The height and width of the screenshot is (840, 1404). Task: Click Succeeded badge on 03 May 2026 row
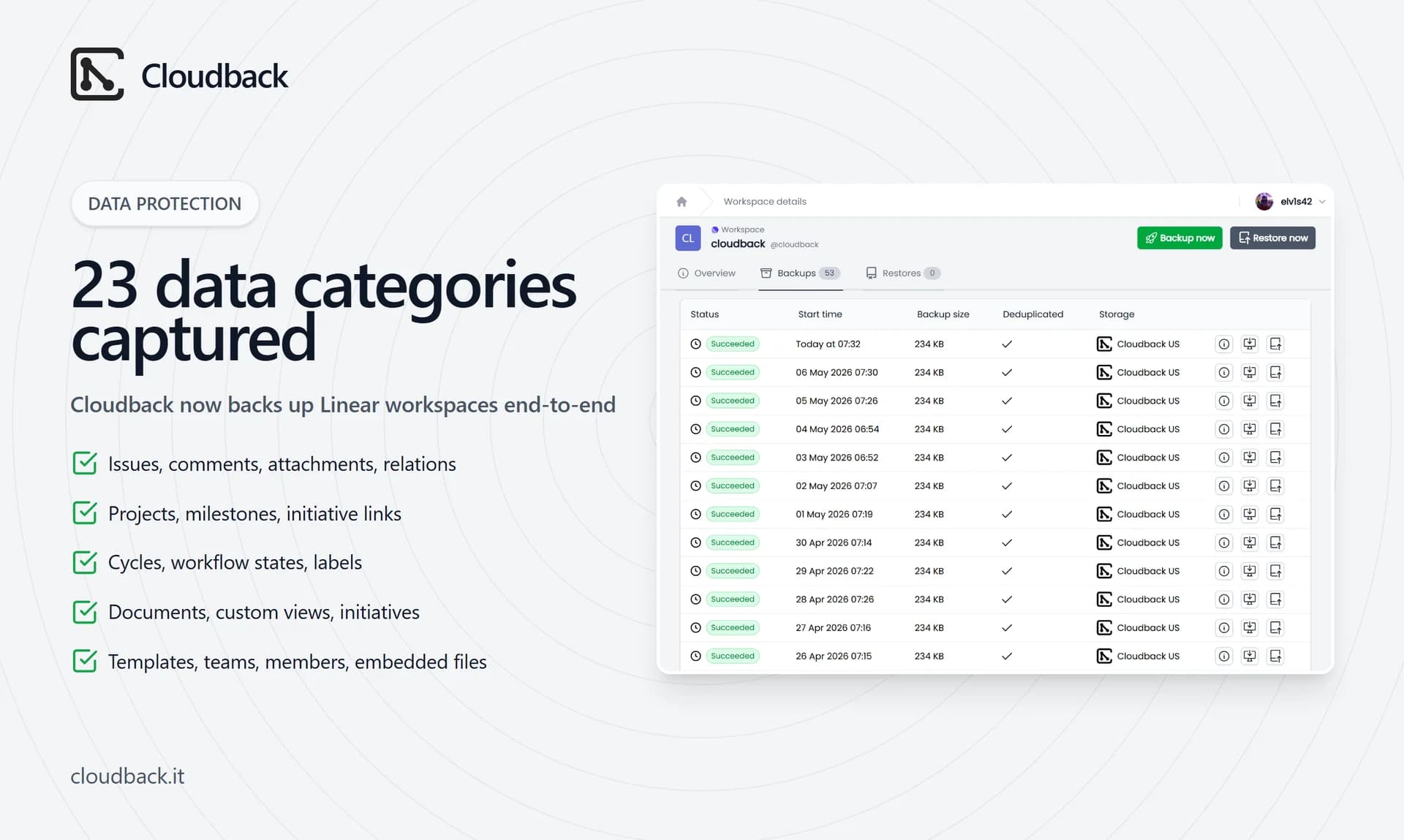coord(732,458)
